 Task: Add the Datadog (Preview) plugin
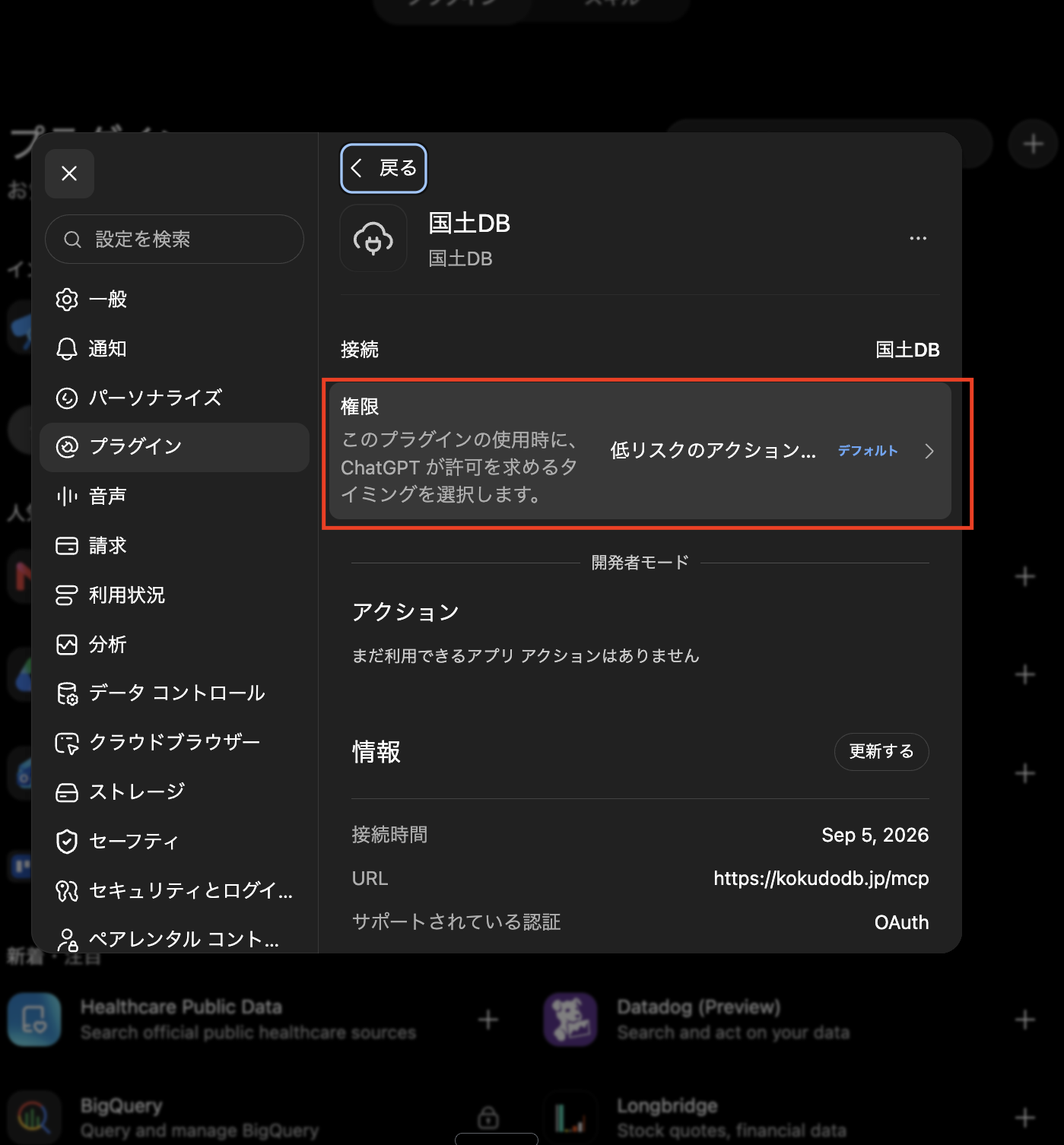point(1025,1020)
